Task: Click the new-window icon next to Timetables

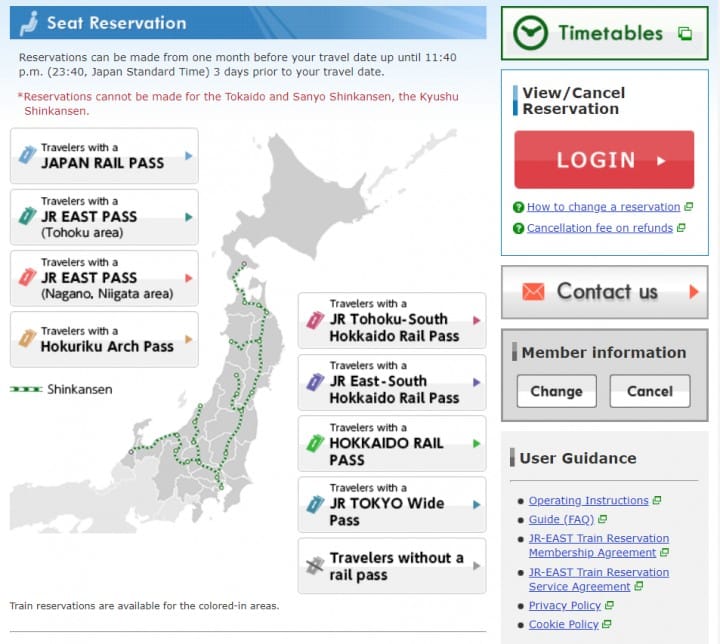Action: coord(685,33)
